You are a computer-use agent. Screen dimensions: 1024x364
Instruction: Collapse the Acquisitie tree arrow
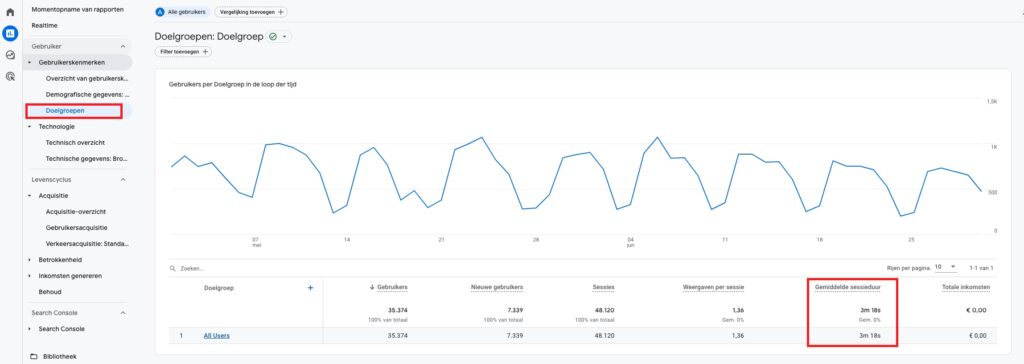coord(29,195)
